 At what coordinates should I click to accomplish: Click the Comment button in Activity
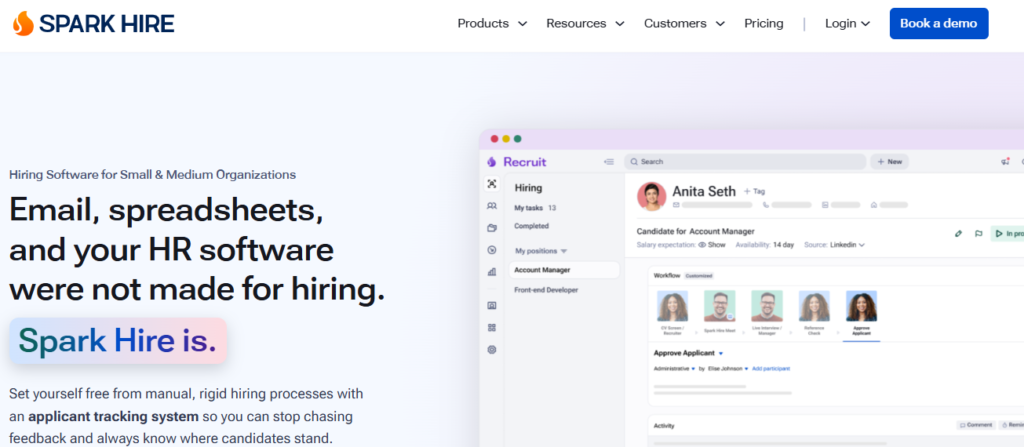[976, 425]
